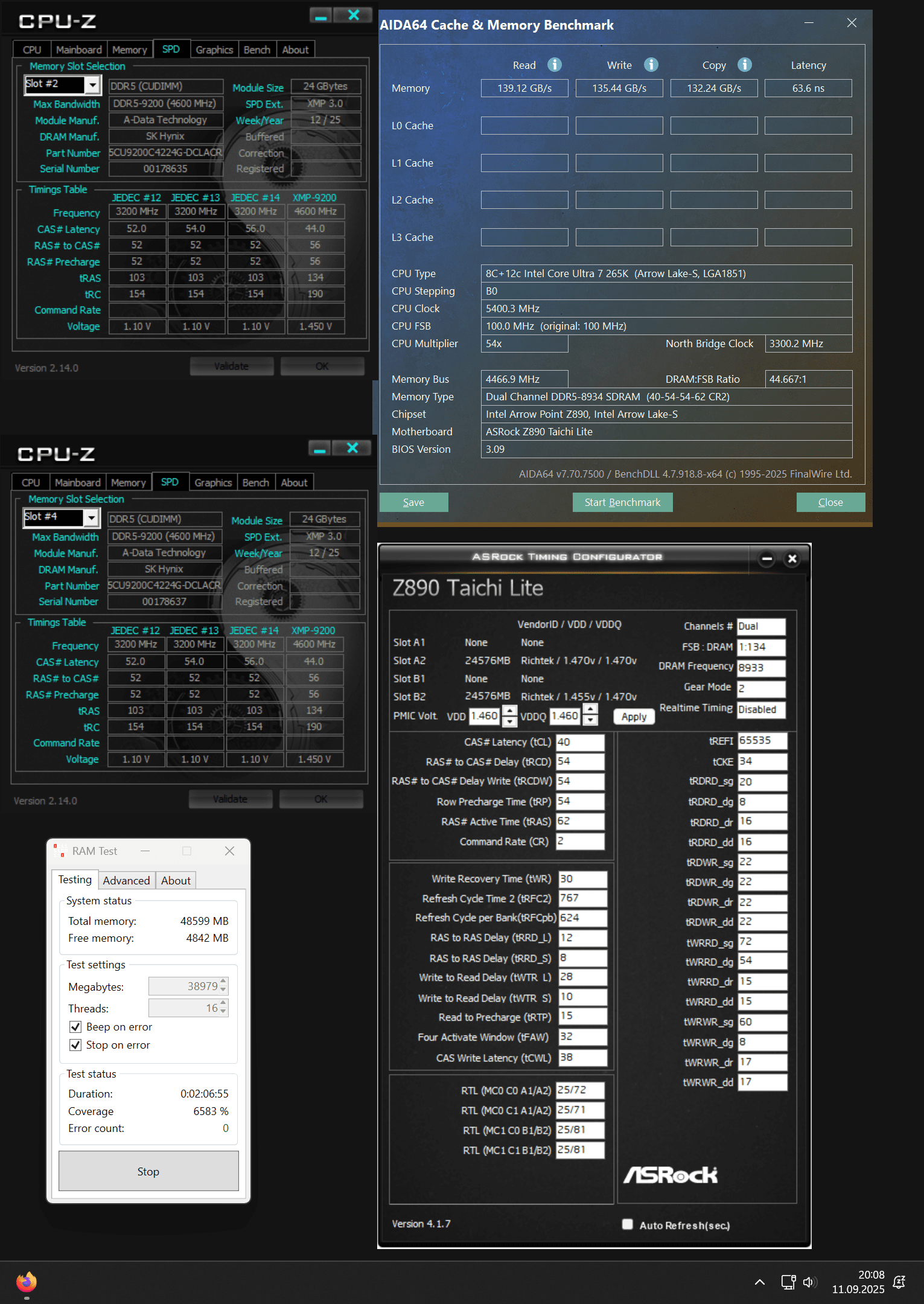Click the RAM Test title bar icon
924x1304 pixels.
(59, 851)
